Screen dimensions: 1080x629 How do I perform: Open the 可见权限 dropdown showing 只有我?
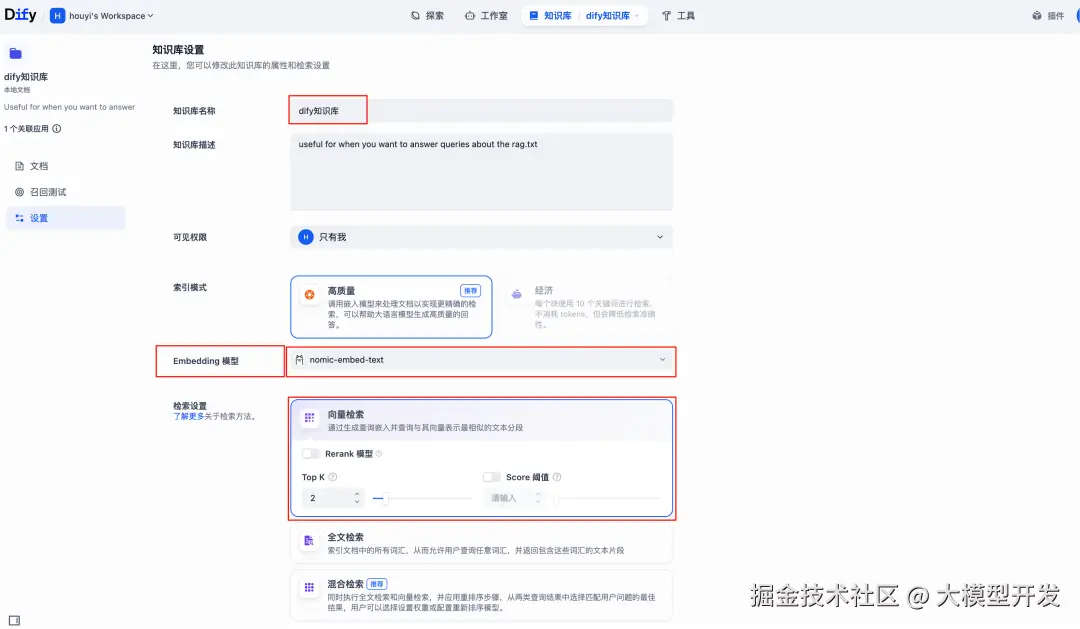[x=481, y=237]
